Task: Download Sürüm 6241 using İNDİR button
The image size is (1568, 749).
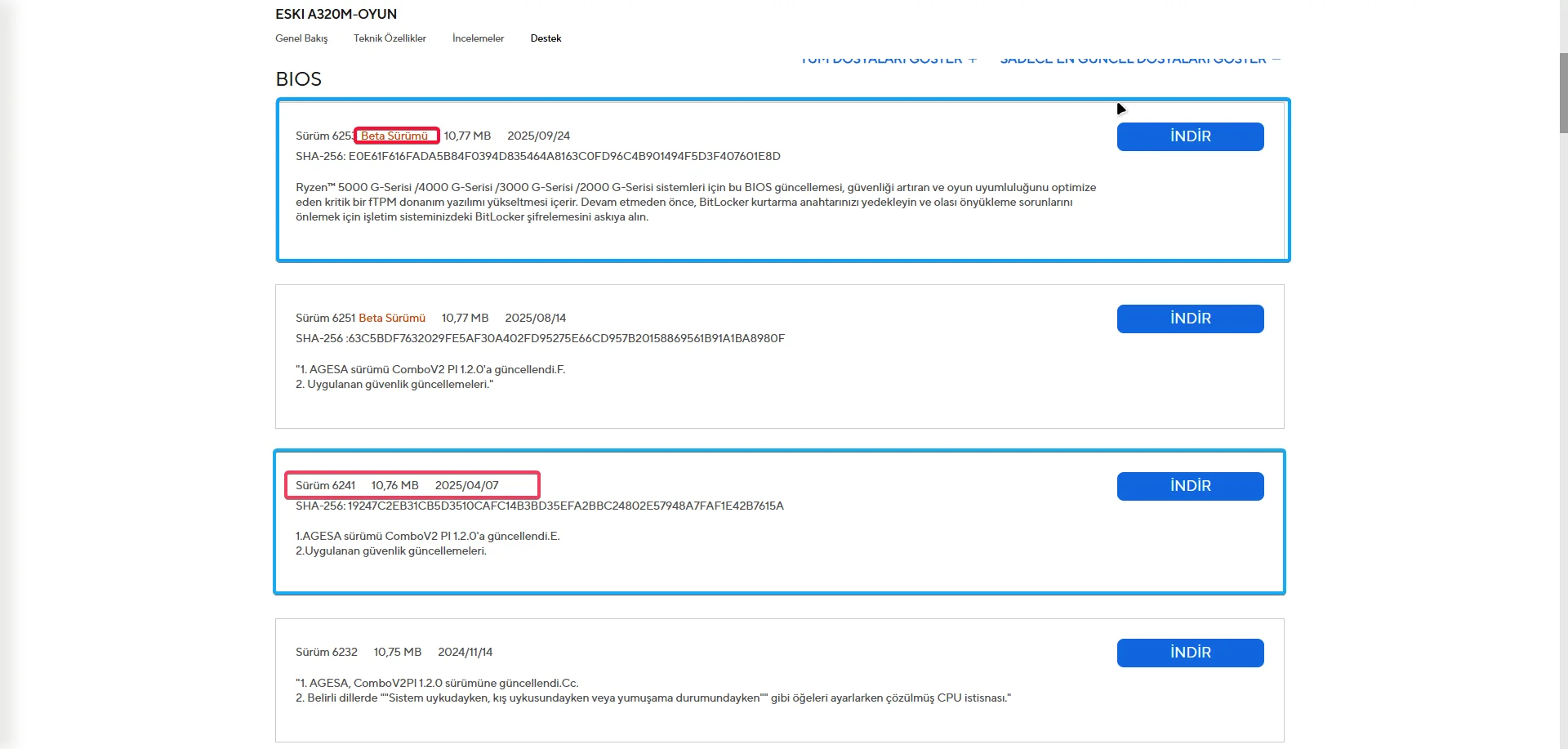Action: click(x=1190, y=486)
